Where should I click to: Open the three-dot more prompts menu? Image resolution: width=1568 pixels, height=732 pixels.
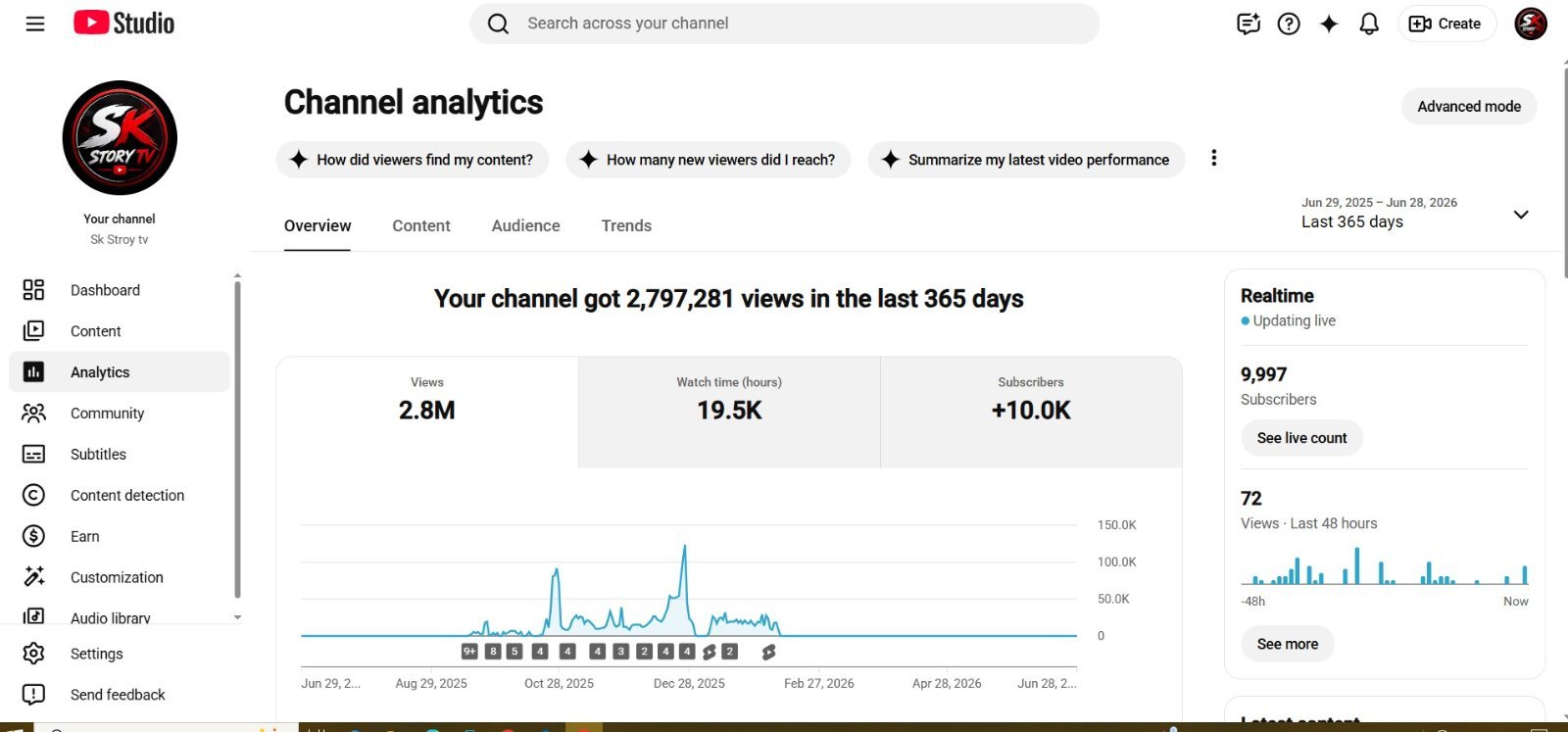tap(1214, 158)
